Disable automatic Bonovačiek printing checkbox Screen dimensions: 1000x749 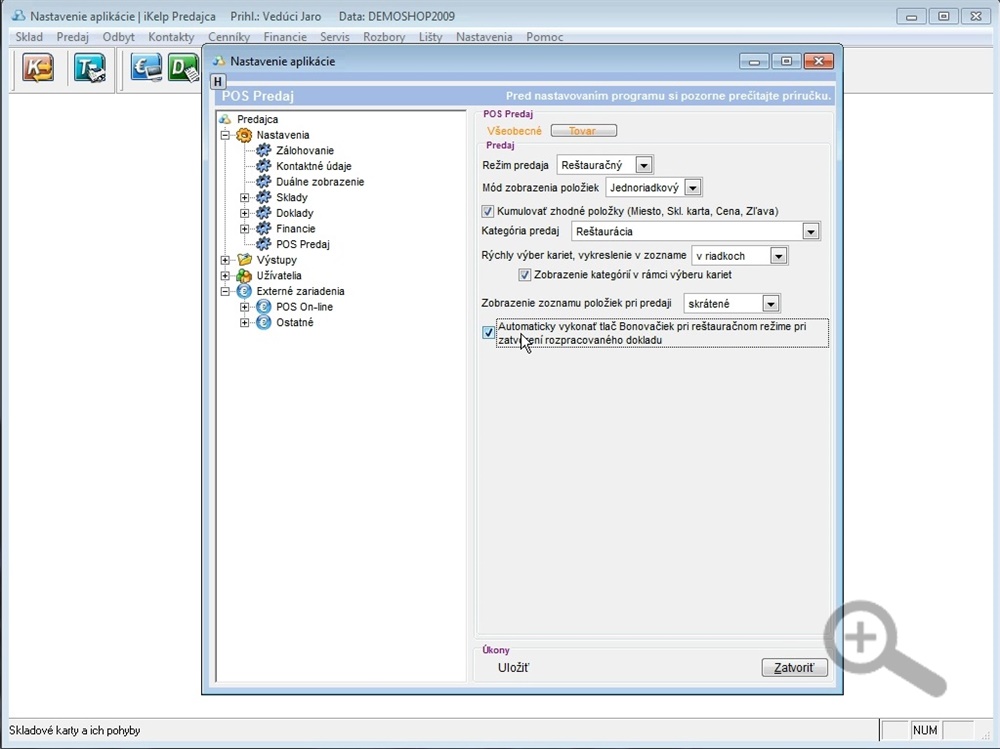(x=488, y=333)
